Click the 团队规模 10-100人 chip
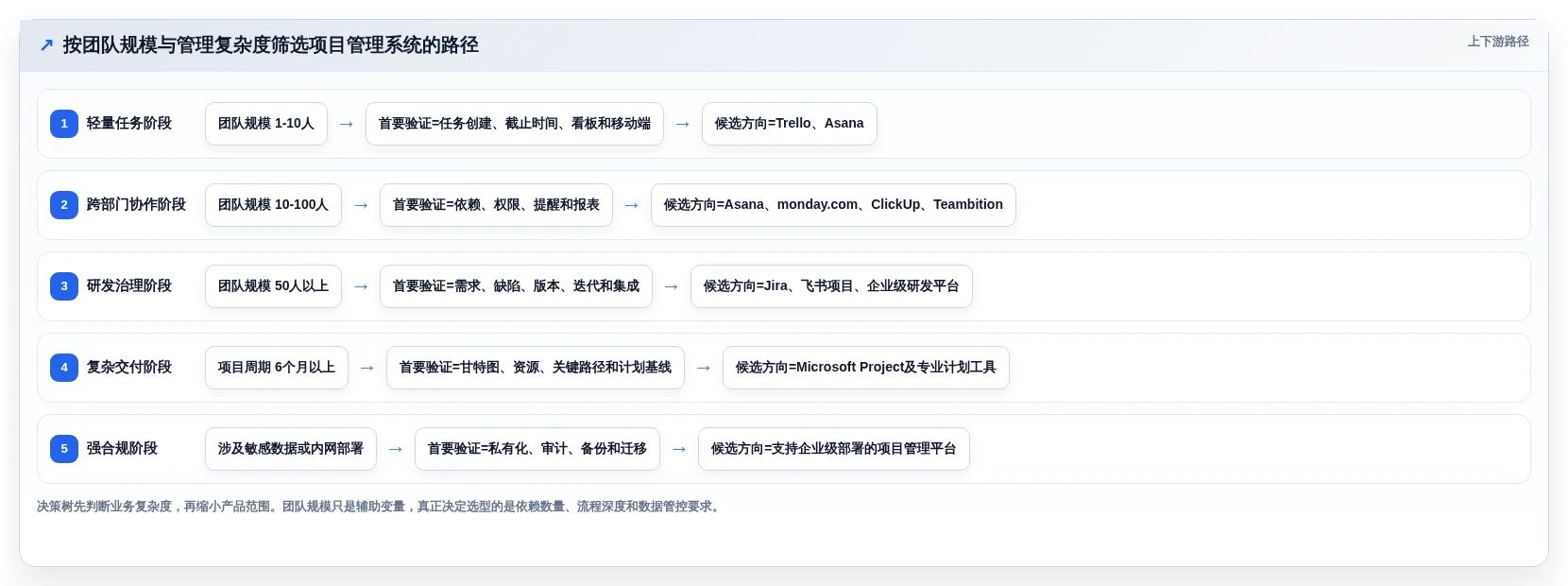Image resolution: width=1568 pixels, height=586 pixels. 273,205
